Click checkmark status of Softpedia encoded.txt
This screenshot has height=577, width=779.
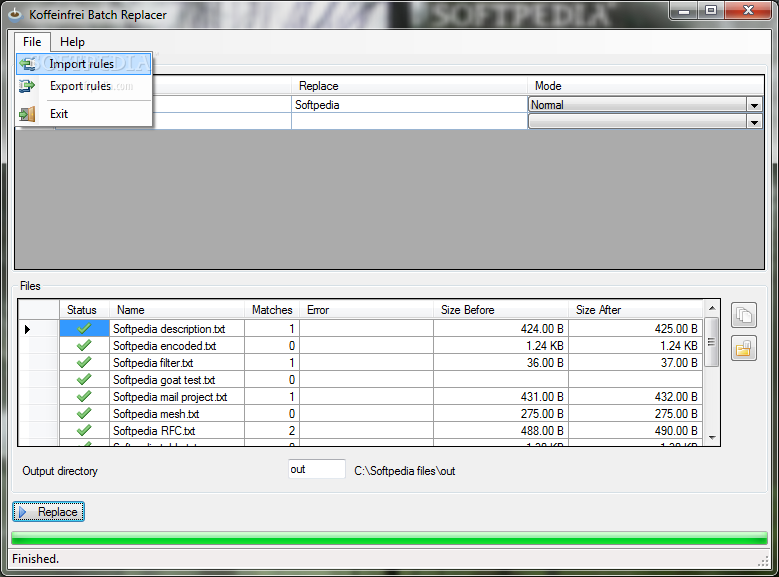click(x=84, y=345)
